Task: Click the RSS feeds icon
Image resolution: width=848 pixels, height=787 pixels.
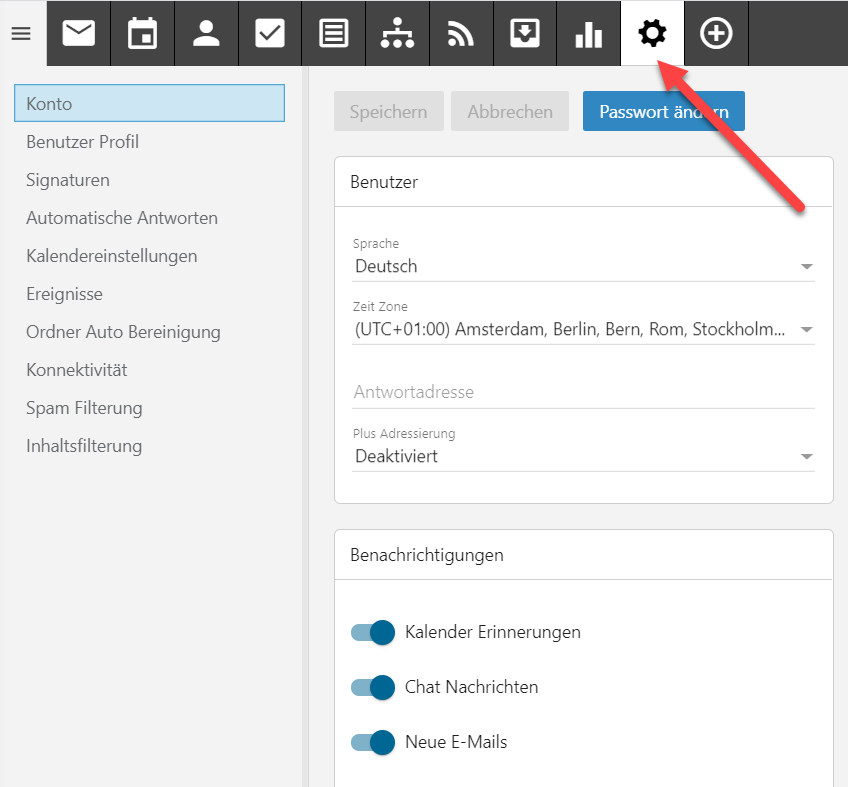Action: (x=461, y=34)
